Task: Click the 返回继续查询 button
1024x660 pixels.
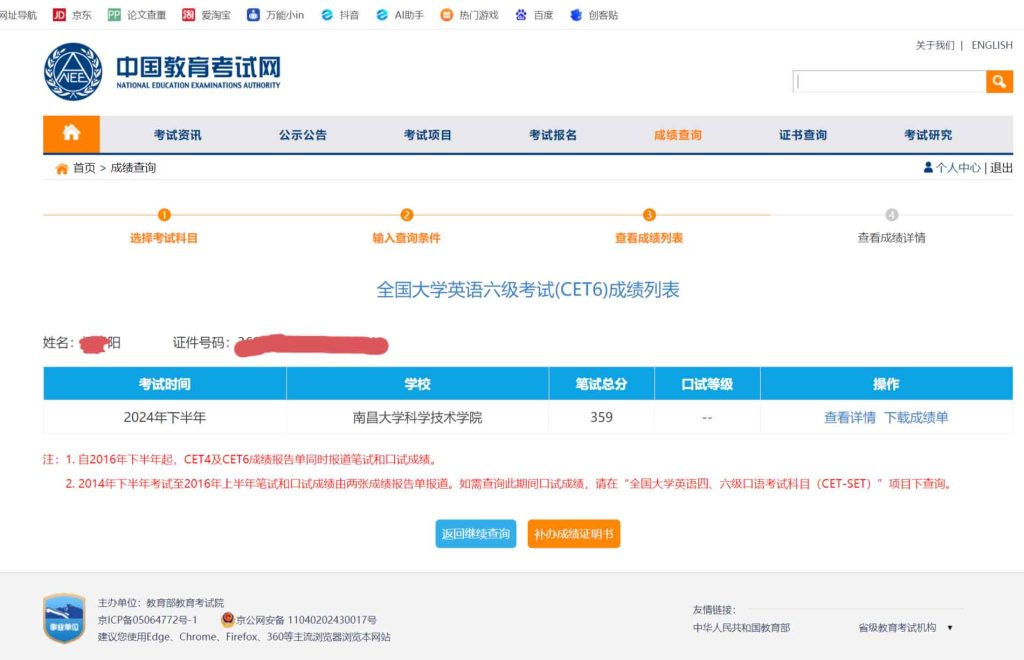Action: [x=476, y=534]
